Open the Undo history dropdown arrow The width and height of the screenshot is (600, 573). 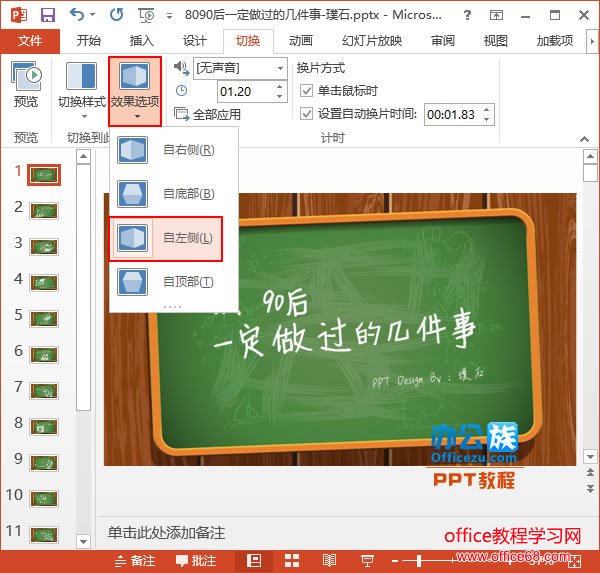[x=93, y=15]
